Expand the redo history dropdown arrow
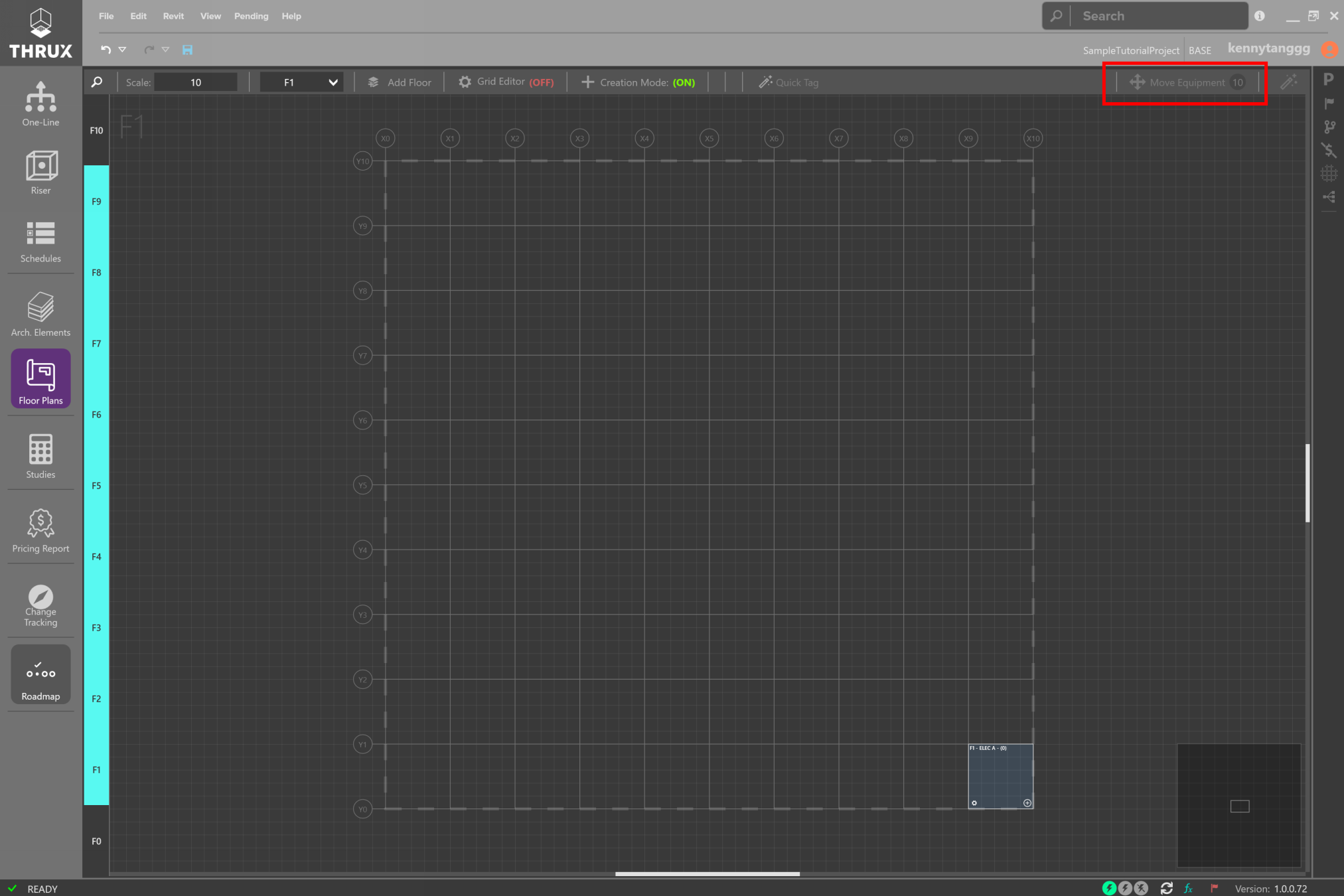 [165, 49]
